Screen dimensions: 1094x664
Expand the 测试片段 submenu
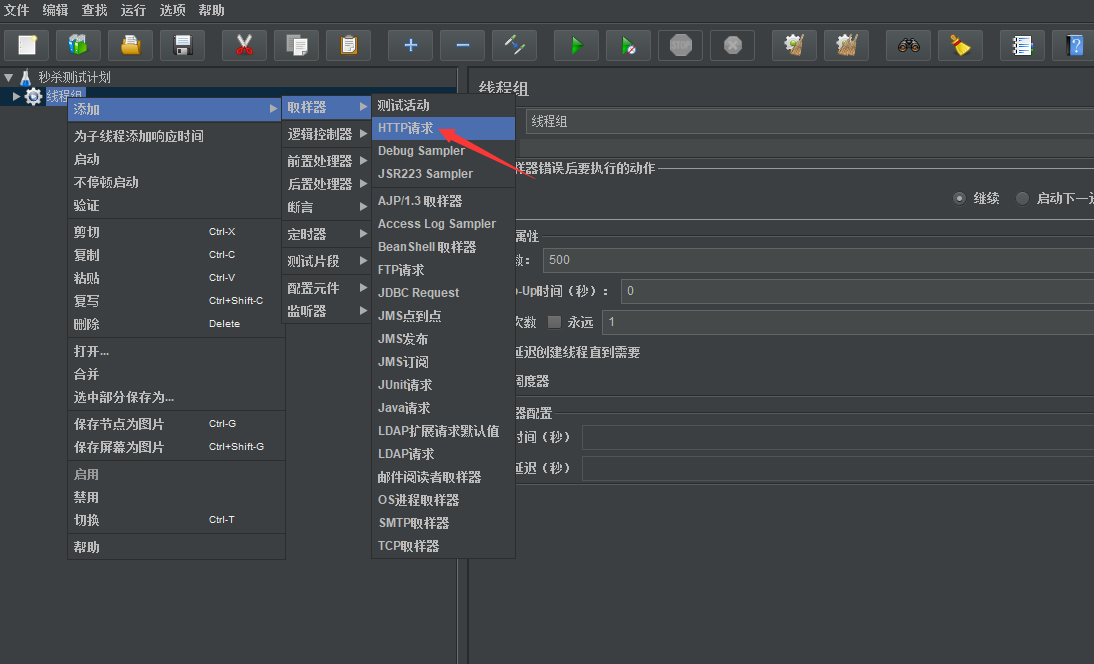click(327, 261)
